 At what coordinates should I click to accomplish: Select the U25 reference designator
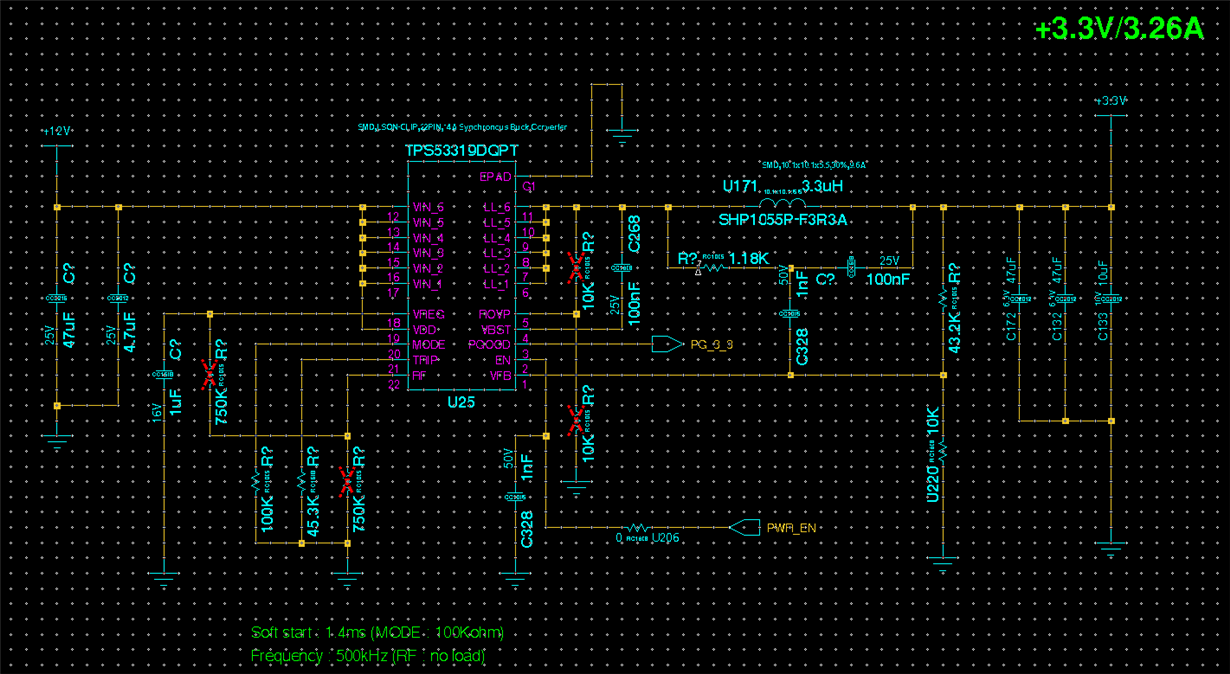(461, 401)
